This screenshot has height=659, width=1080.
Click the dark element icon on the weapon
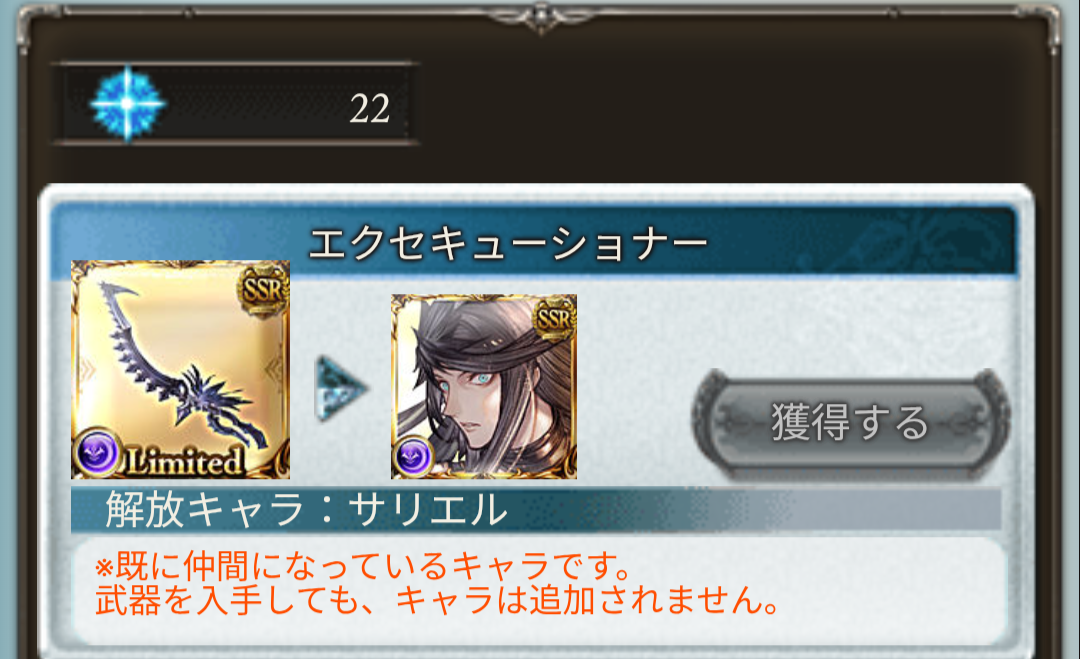click(96, 452)
